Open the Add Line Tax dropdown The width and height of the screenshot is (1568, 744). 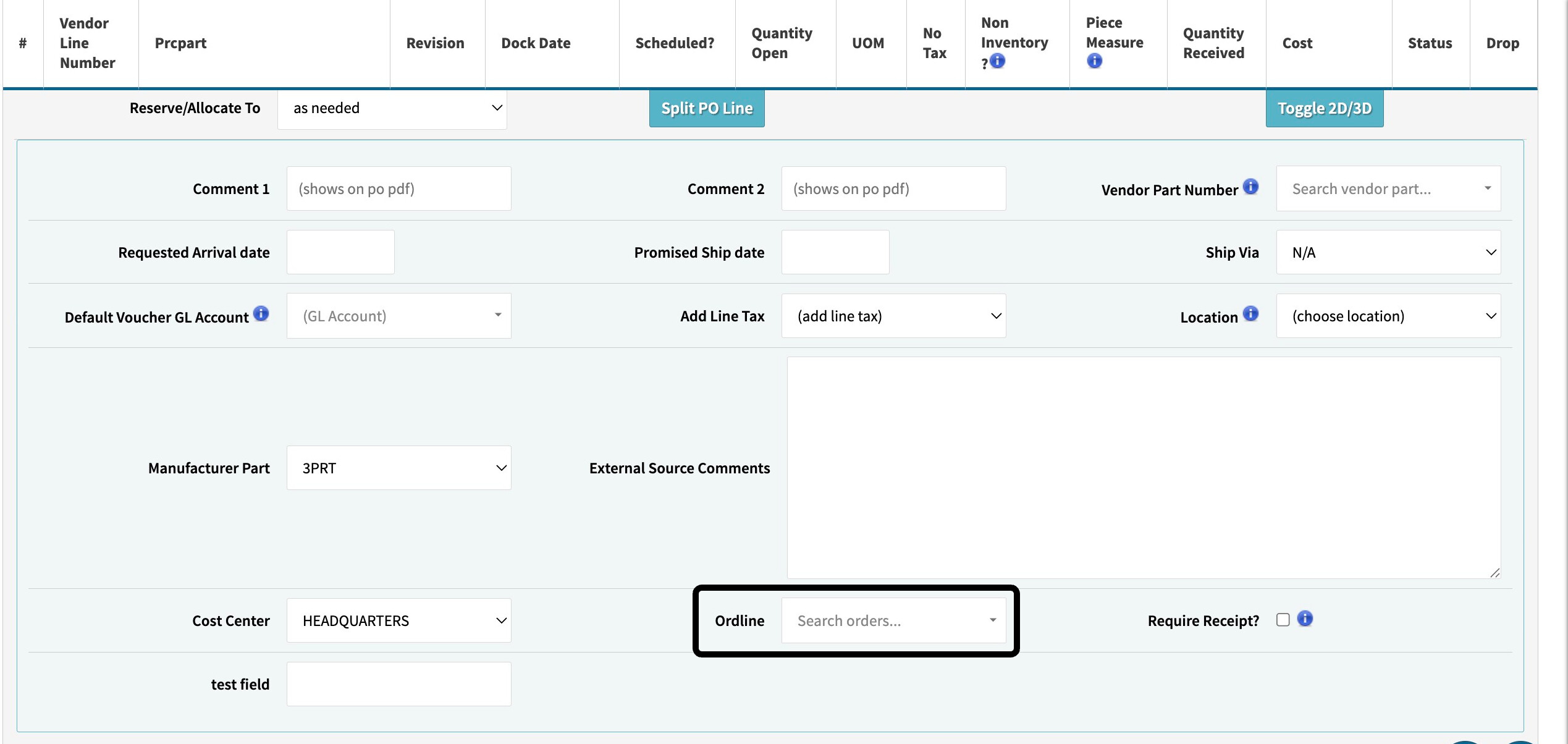pyautogui.click(x=893, y=316)
